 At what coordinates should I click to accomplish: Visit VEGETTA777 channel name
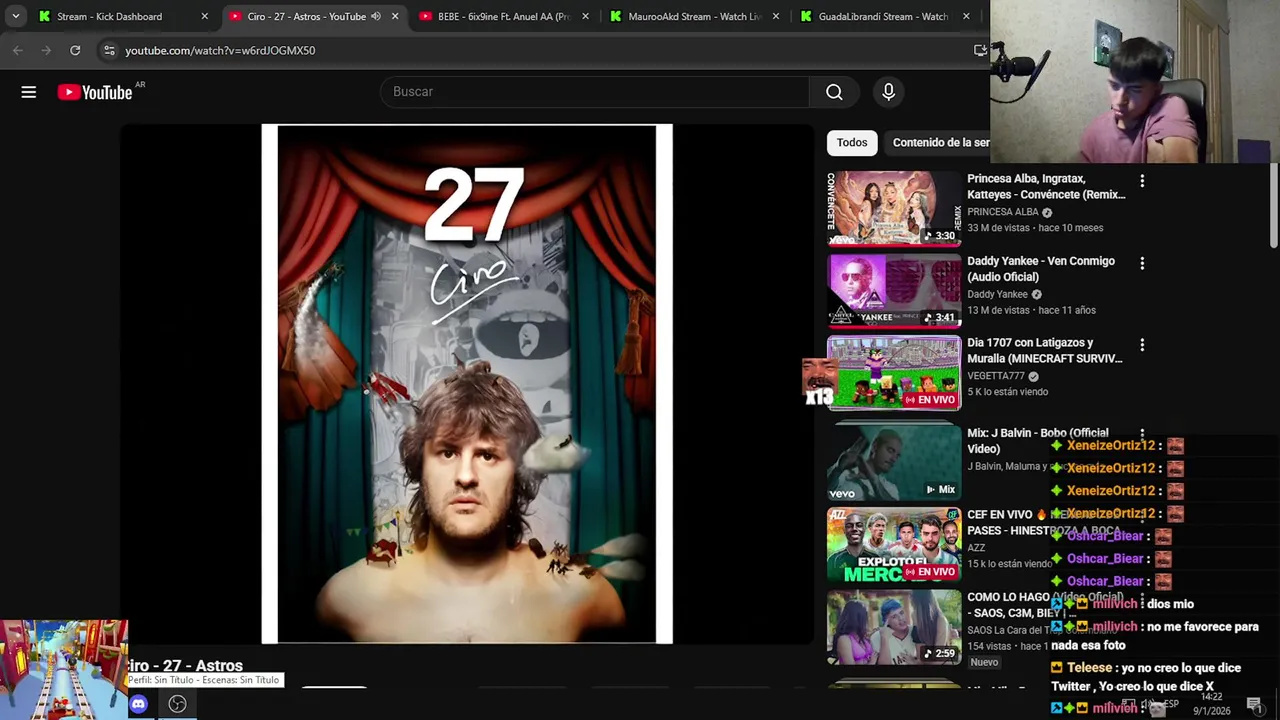(996, 376)
